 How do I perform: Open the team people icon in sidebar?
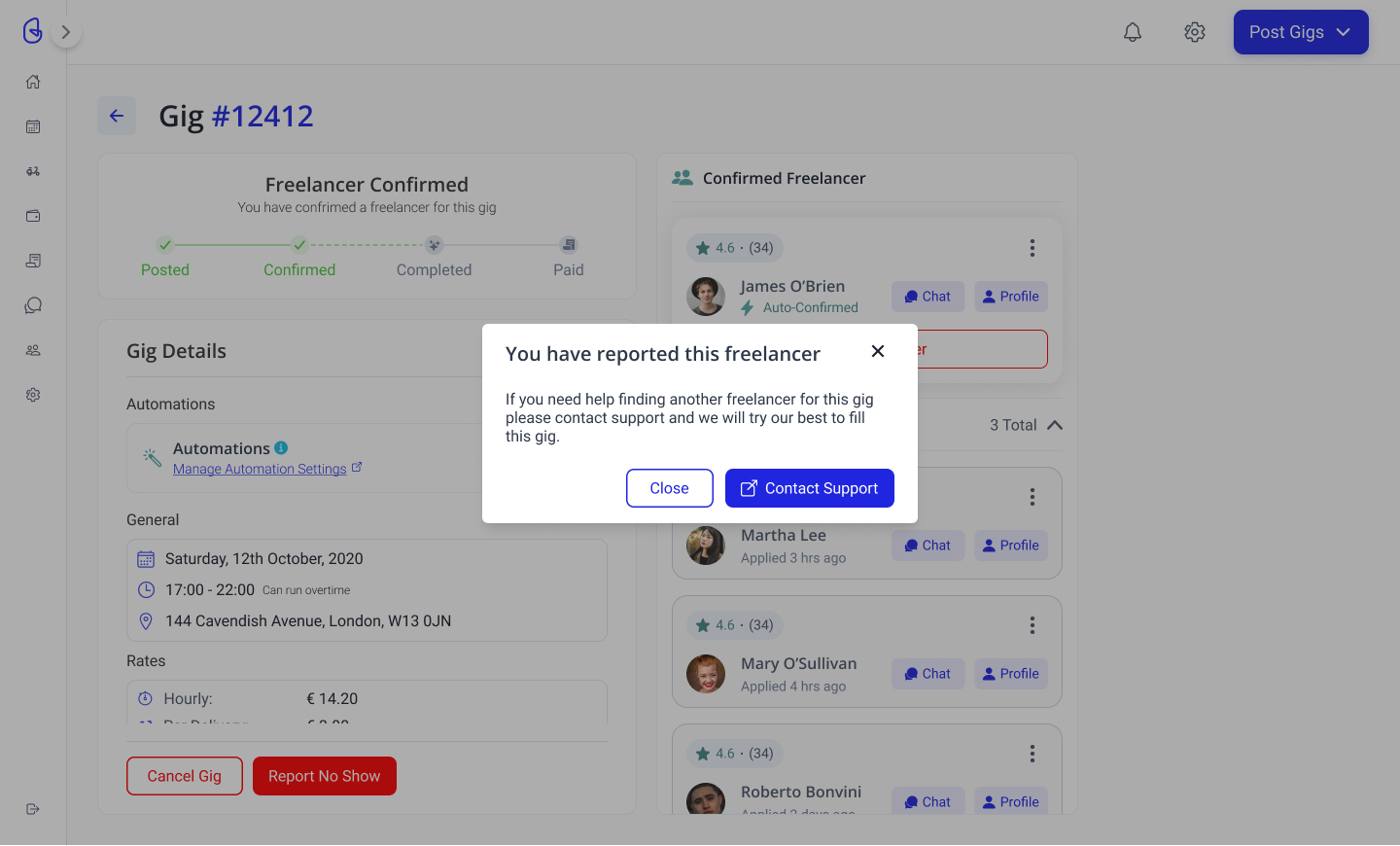[33, 350]
